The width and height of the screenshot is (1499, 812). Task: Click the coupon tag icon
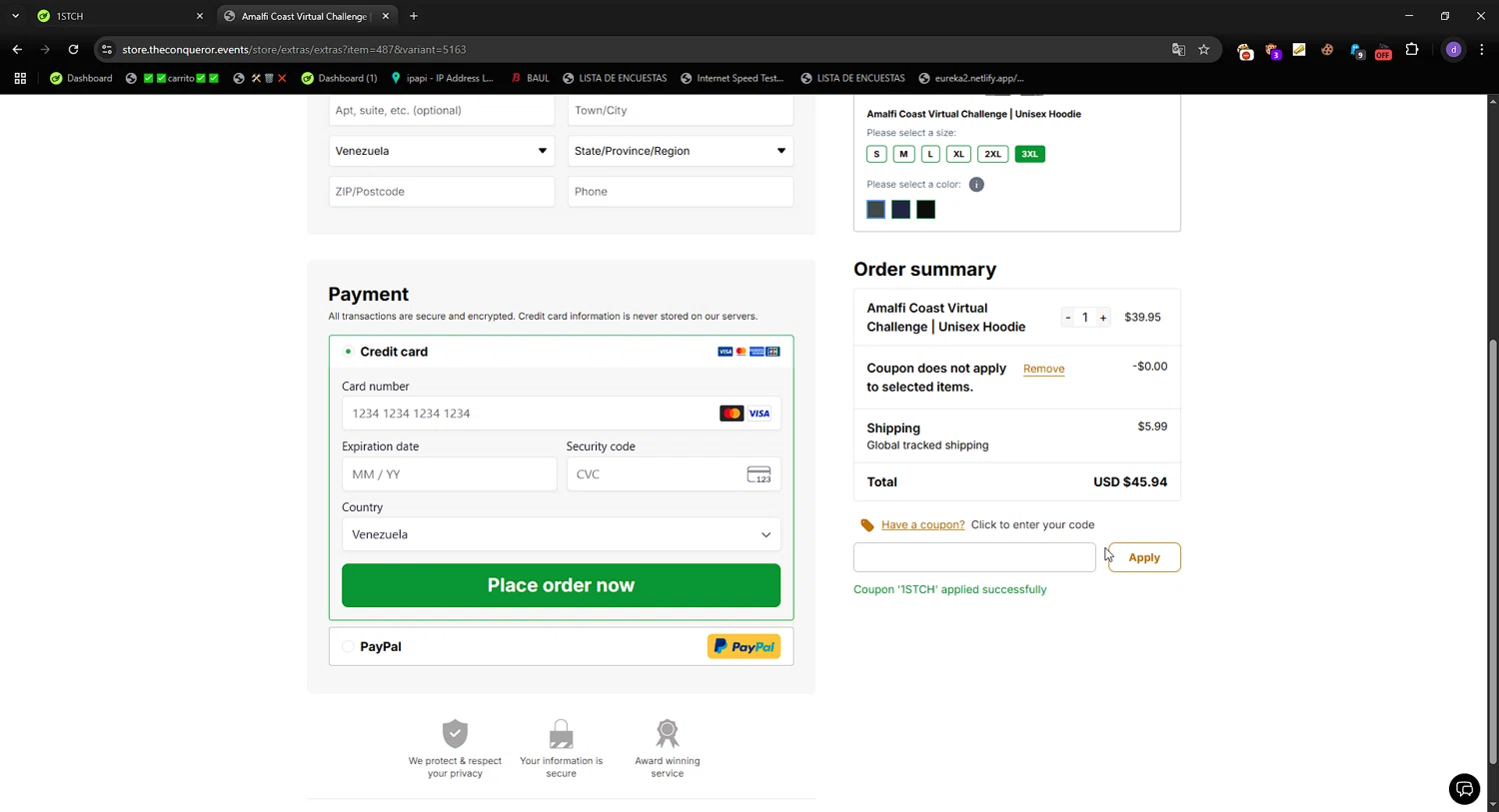click(x=867, y=525)
